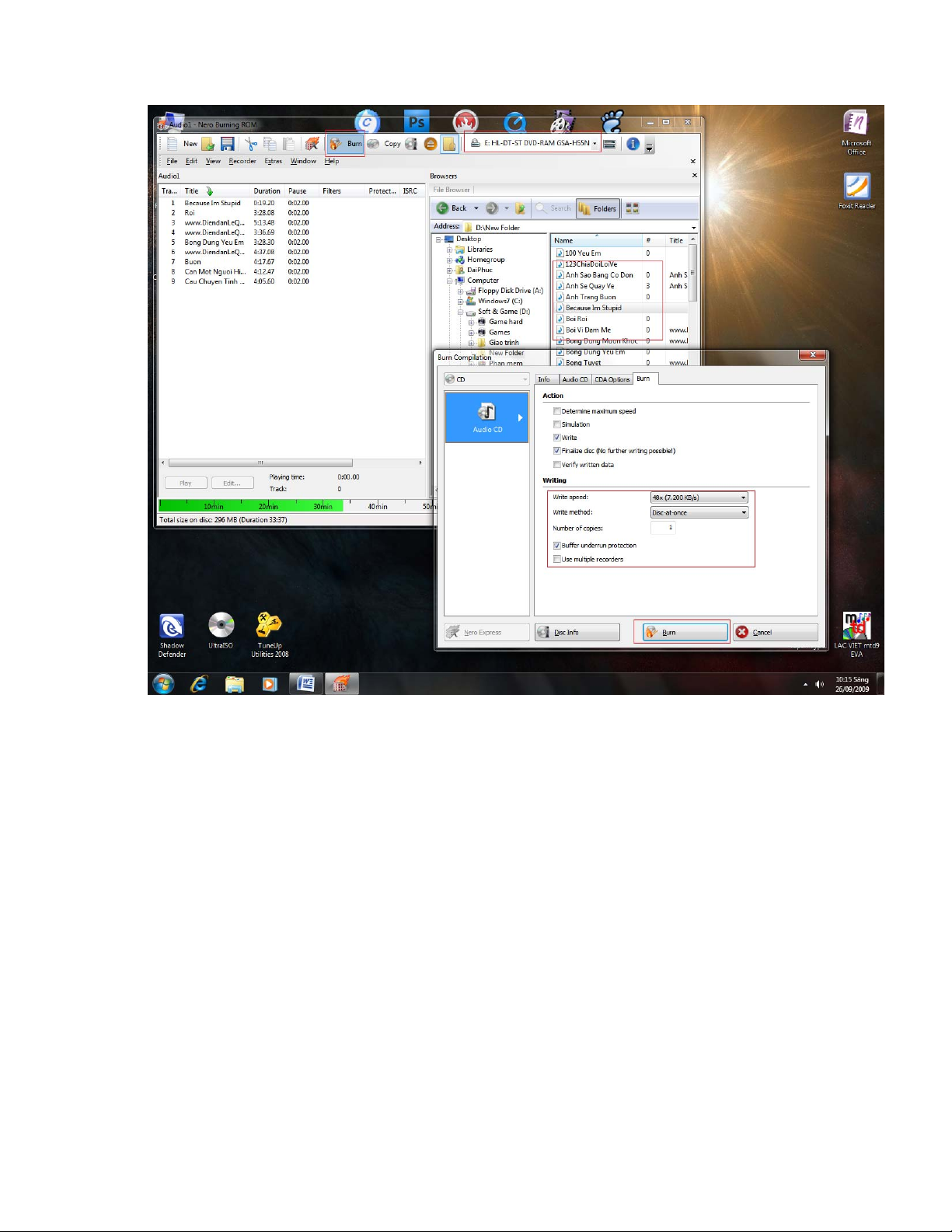952x1232 pixels.
Task: Click the green Back arrow in File Browser
Action: (x=443, y=208)
